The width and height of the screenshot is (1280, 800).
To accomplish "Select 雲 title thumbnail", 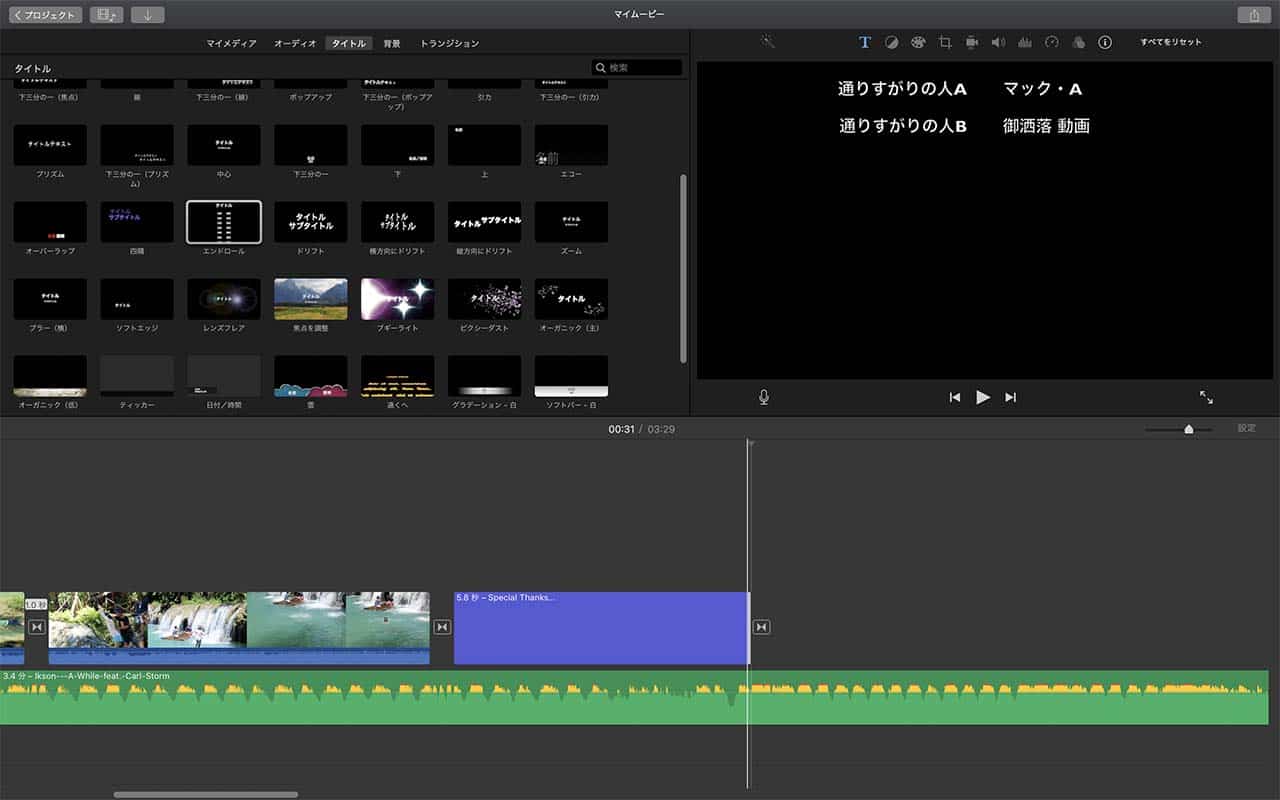I will (311, 376).
